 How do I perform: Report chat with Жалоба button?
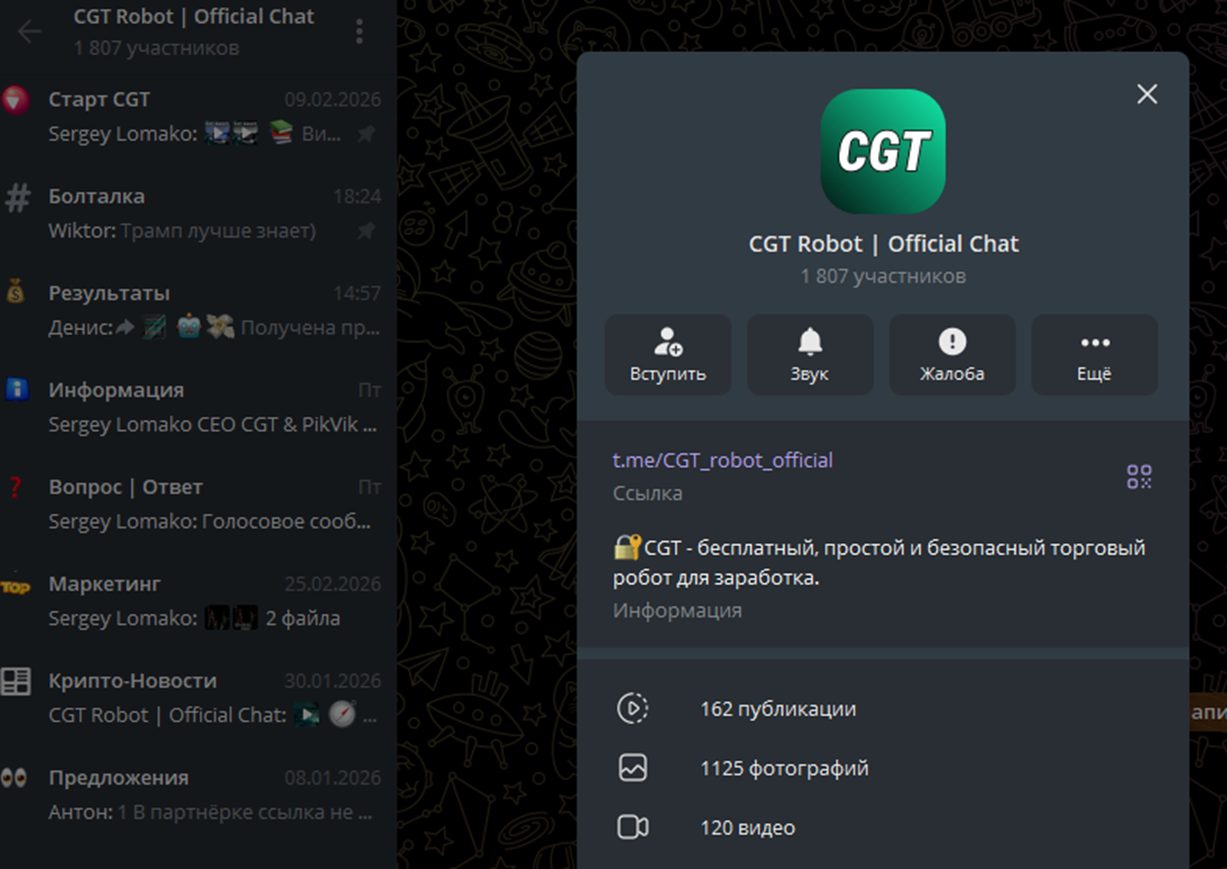click(x=952, y=355)
